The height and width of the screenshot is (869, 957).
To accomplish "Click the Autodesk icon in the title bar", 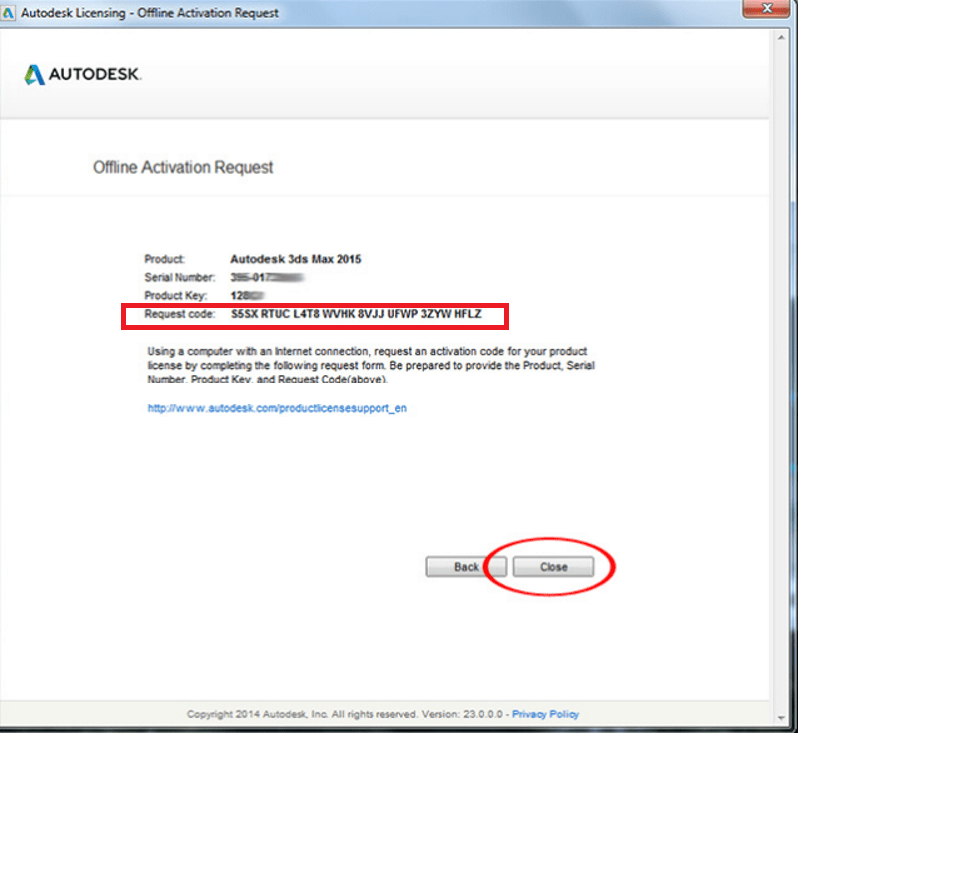I will pyautogui.click(x=8, y=12).
